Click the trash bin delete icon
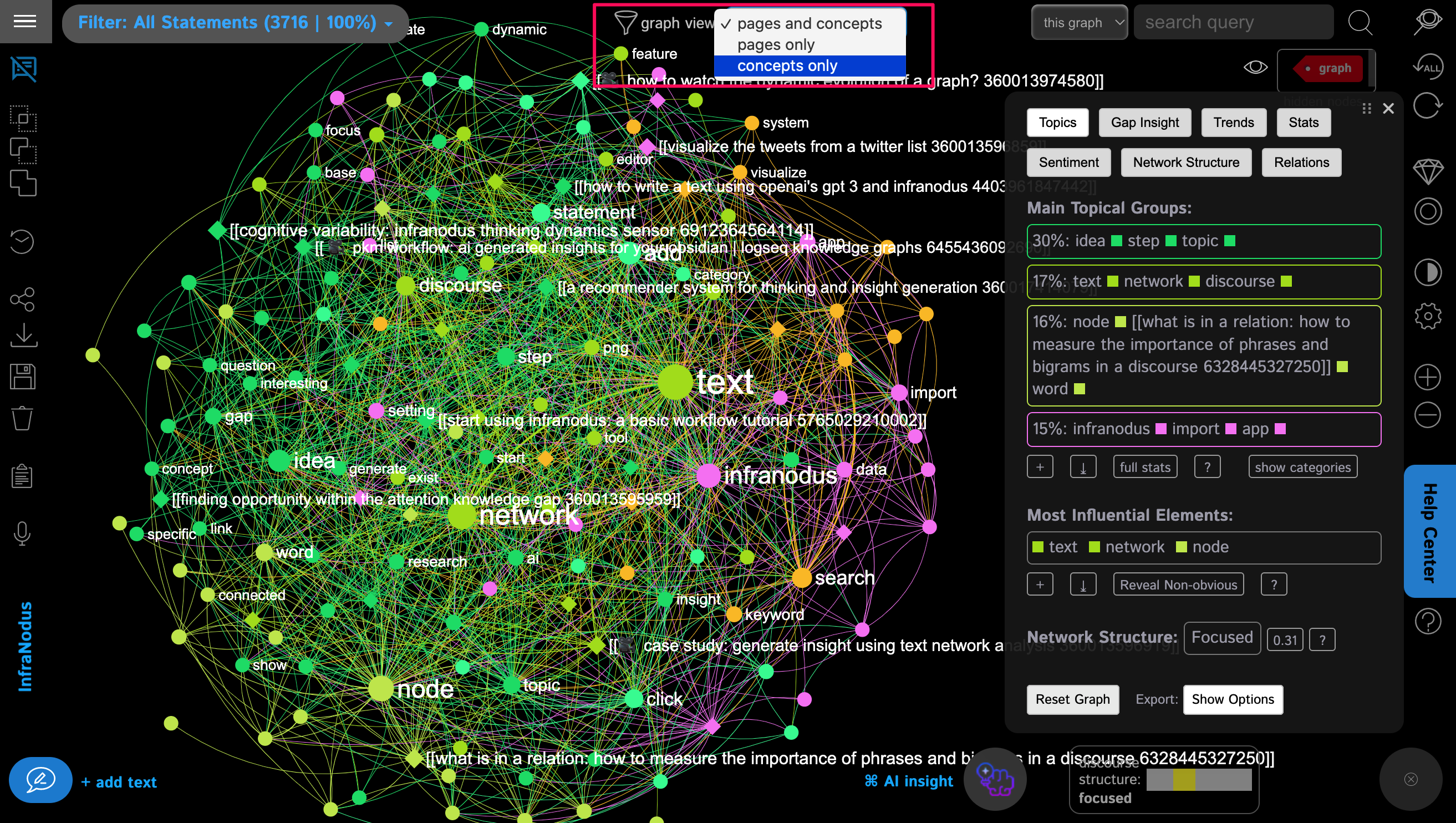Screen dimensions: 1456x823 point(22,418)
